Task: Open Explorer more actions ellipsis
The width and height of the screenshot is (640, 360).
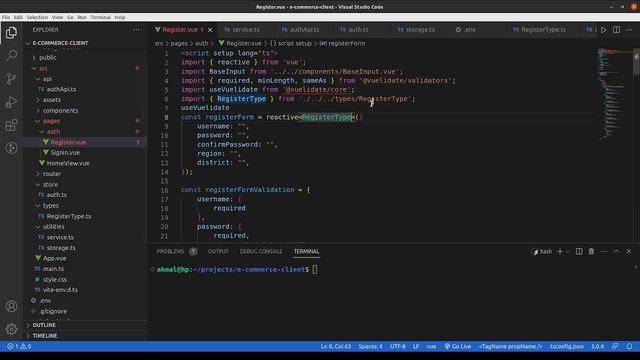Action: (x=136, y=30)
